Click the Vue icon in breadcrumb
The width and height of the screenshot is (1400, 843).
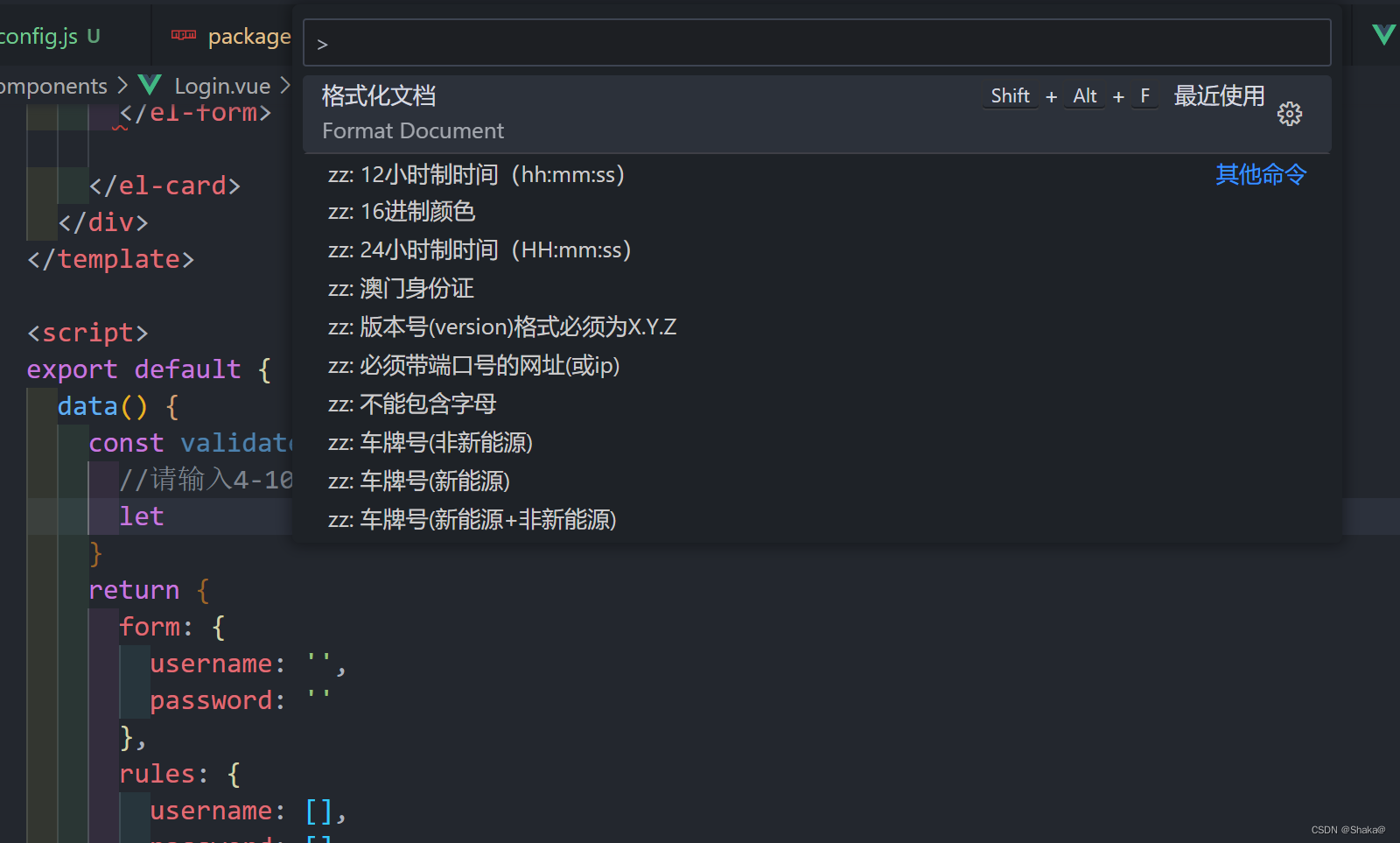(x=150, y=85)
